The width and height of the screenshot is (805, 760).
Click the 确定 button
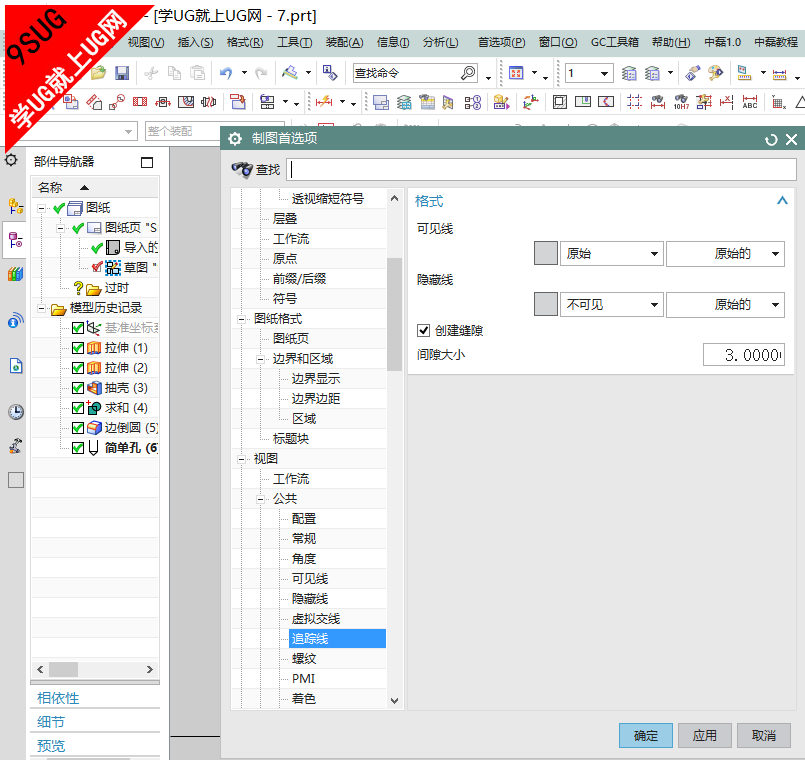point(646,735)
